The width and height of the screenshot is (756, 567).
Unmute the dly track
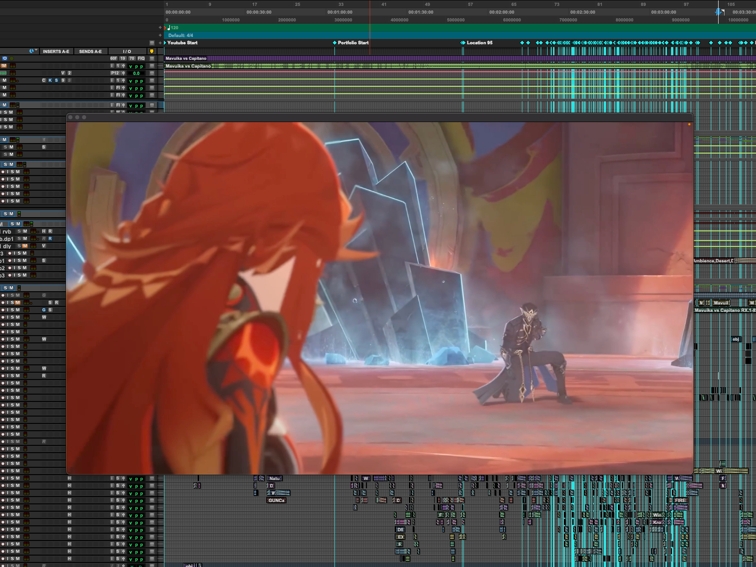25,246
